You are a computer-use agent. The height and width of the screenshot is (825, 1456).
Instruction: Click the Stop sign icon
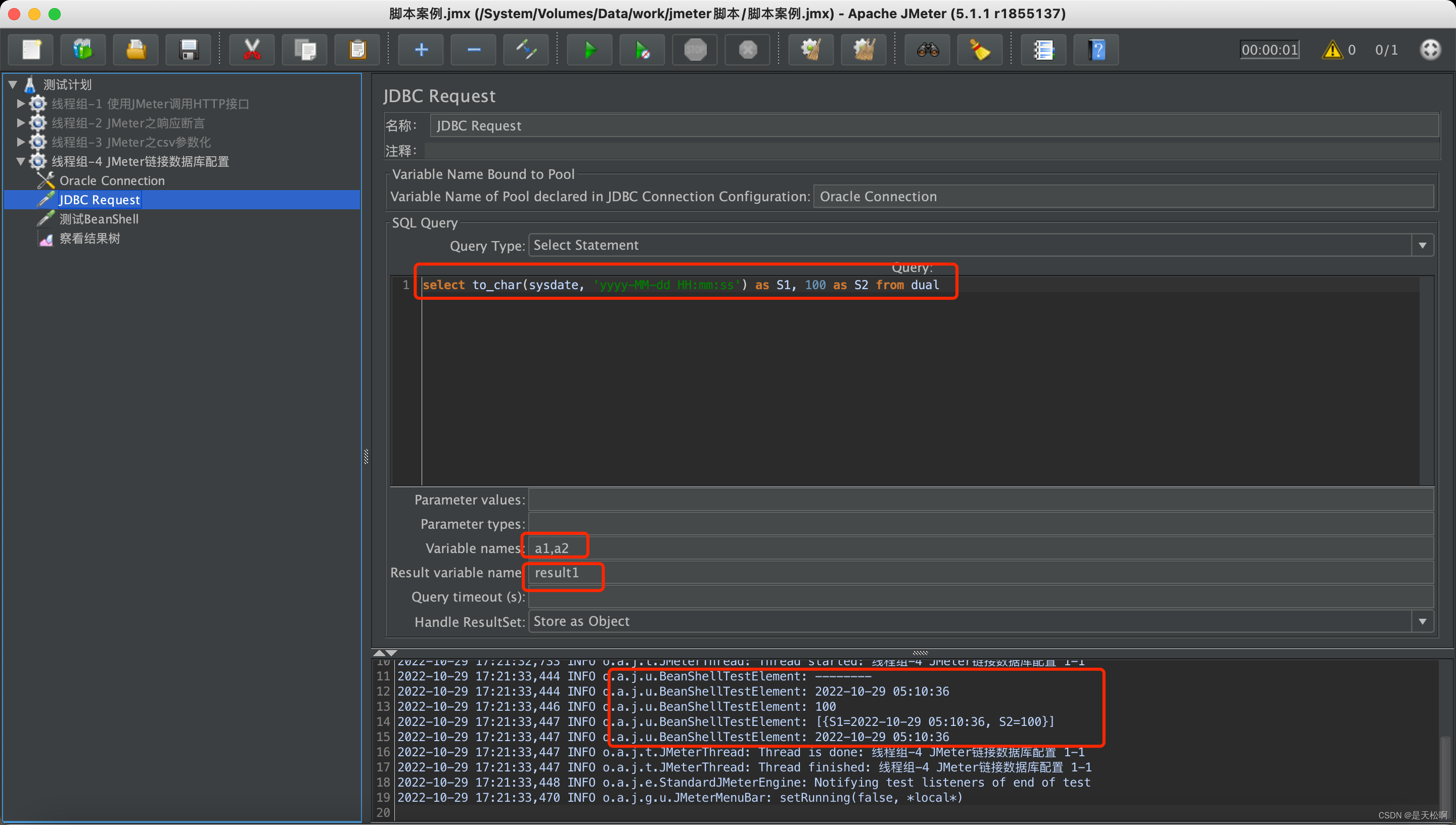695,50
